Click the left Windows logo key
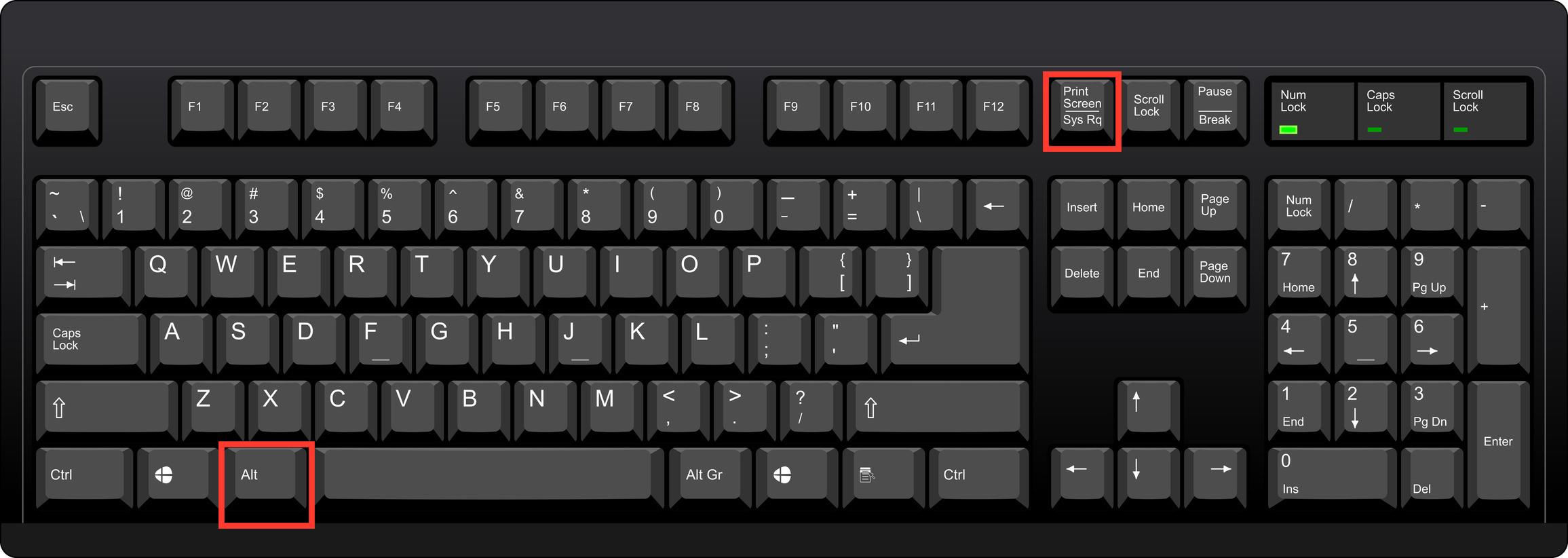 click(x=174, y=477)
